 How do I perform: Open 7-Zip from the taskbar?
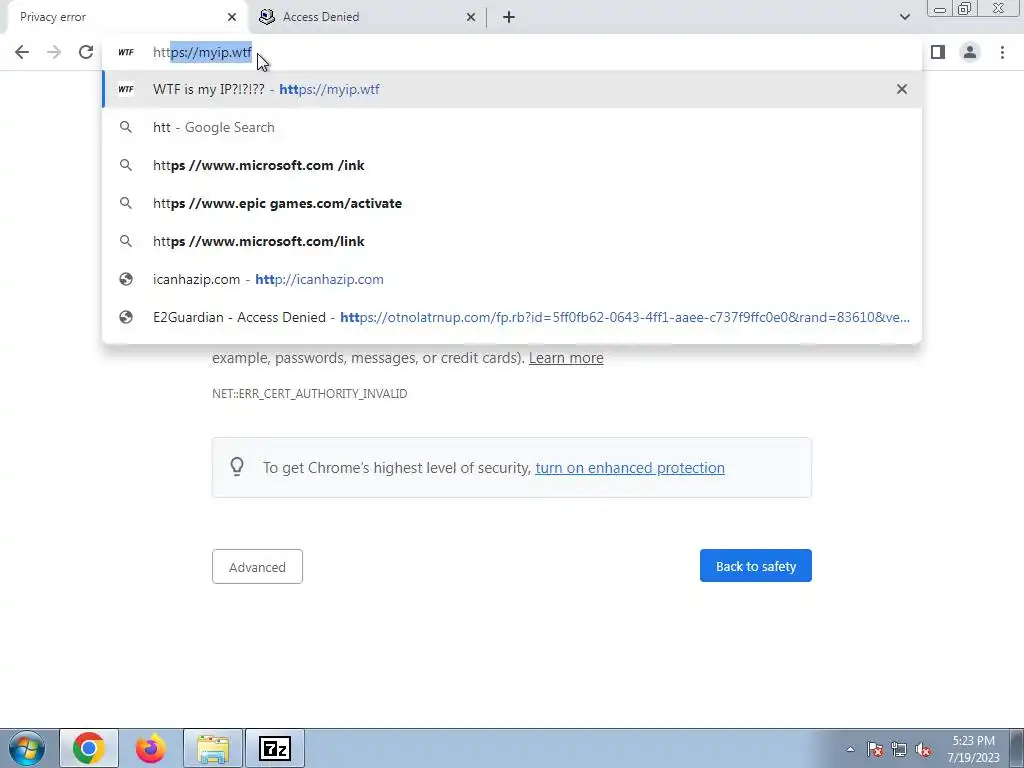pyautogui.click(x=275, y=748)
